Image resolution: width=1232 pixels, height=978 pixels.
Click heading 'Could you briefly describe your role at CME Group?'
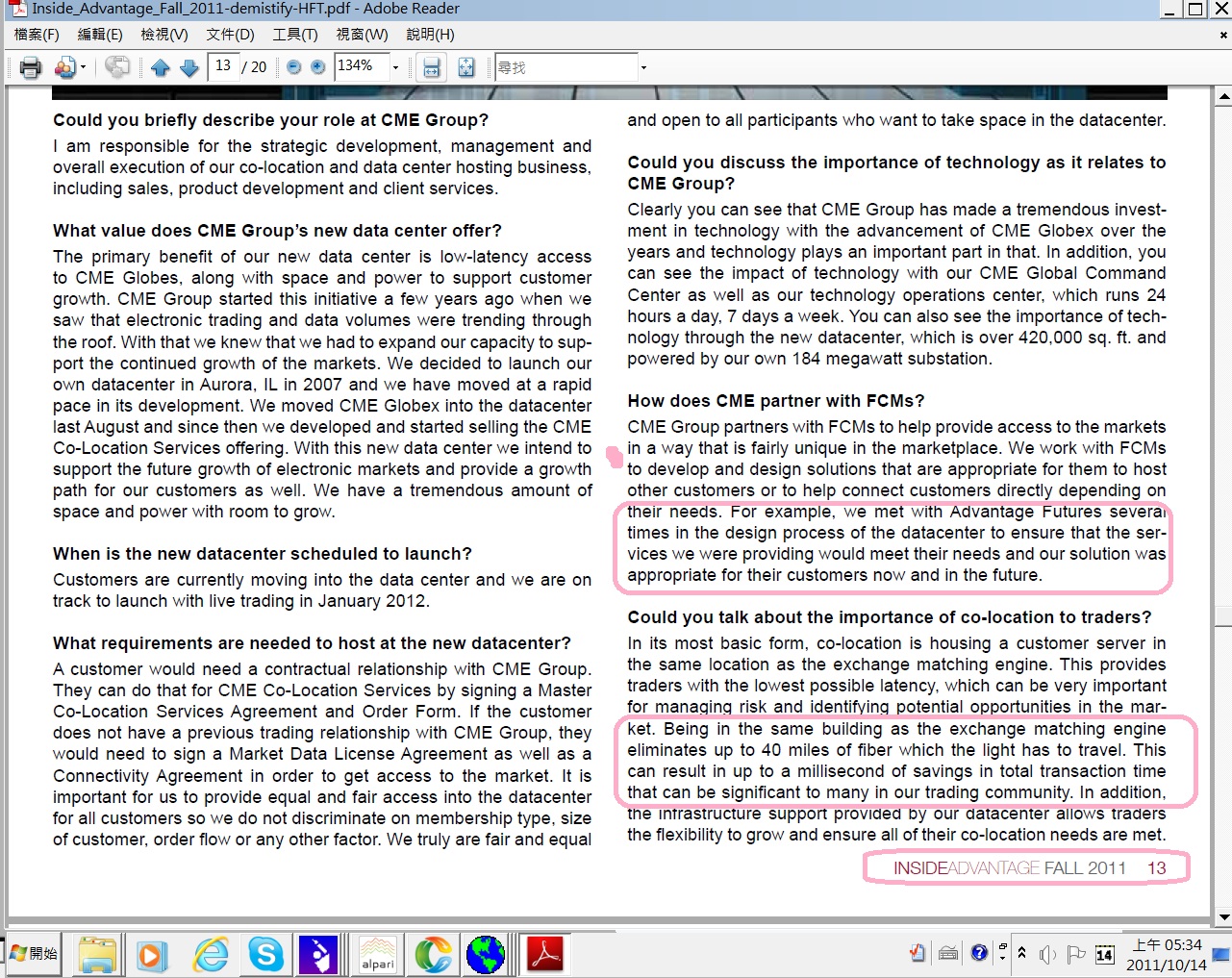pyautogui.click(x=270, y=120)
